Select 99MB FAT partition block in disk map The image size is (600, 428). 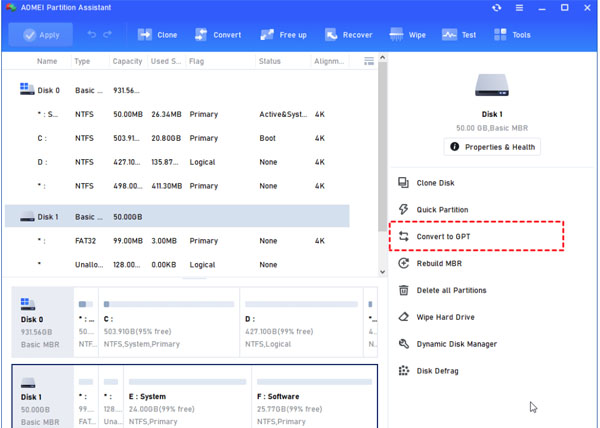(86, 397)
